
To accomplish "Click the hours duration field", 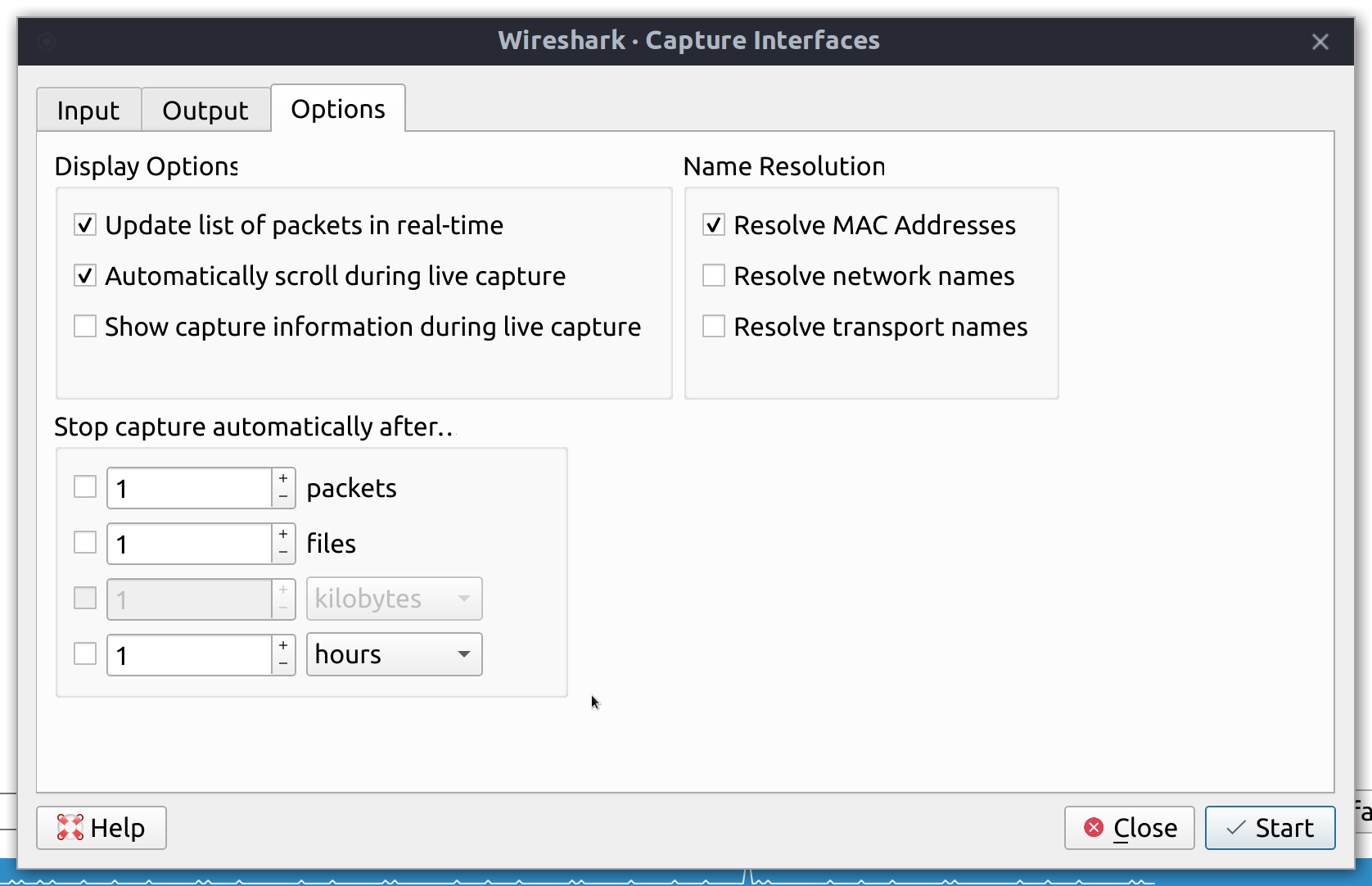I will click(190, 655).
